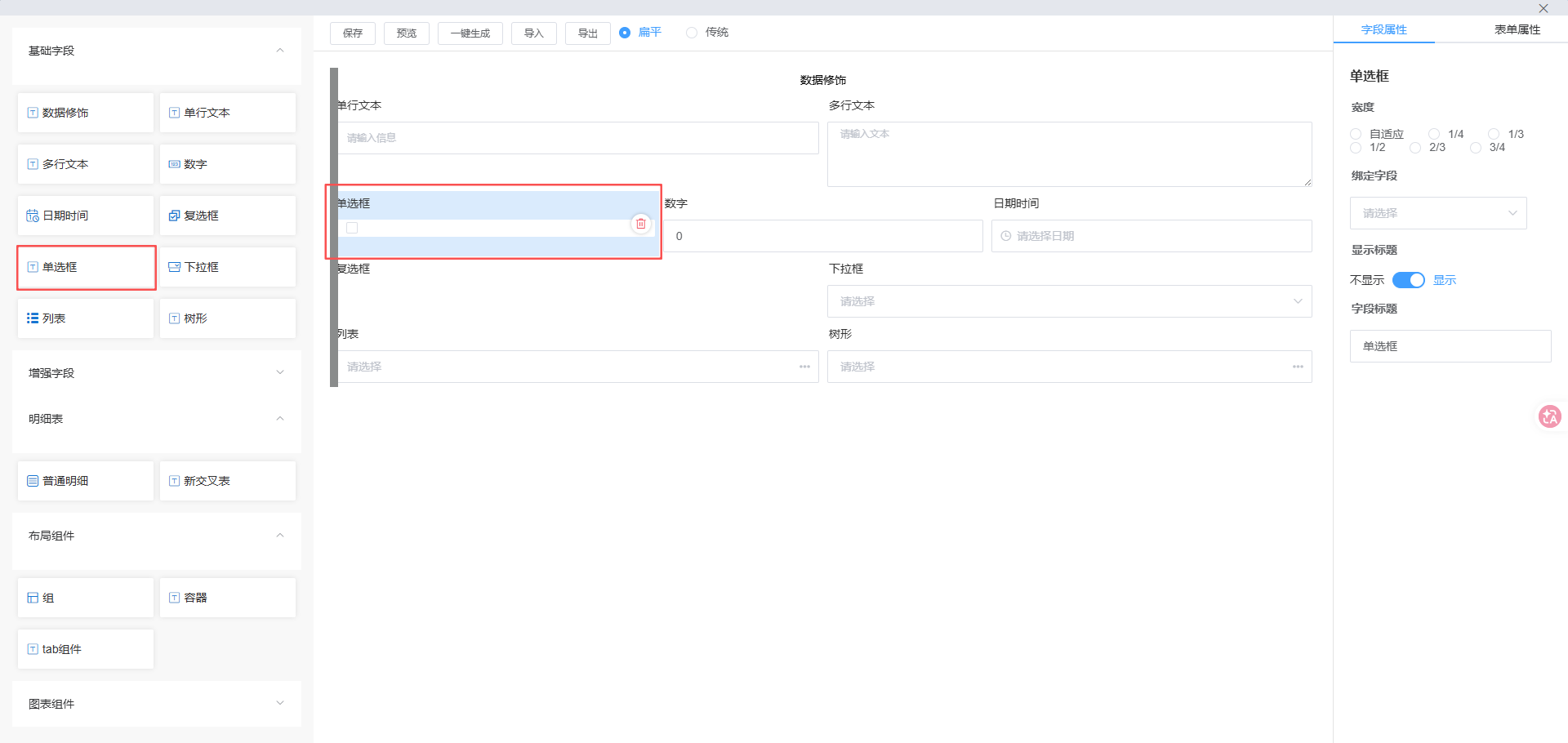Screen dimensions: 1568x743
Task: Click the 日期时间 calendar icon in palette
Action: click(33, 216)
